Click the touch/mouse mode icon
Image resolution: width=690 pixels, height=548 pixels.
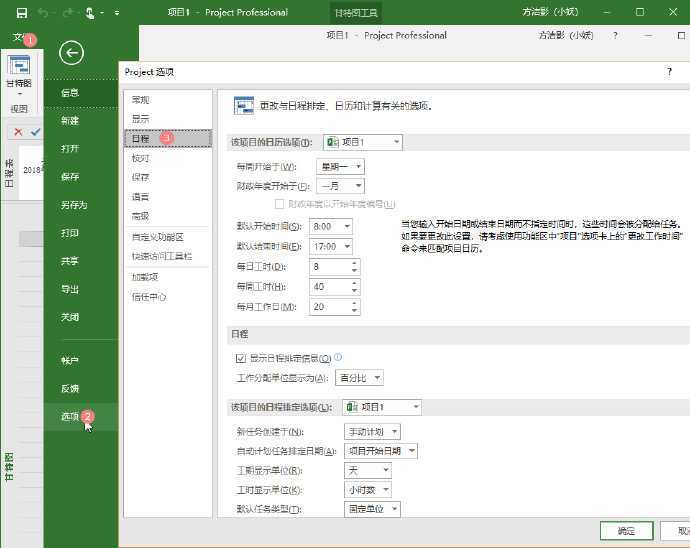point(90,13)
